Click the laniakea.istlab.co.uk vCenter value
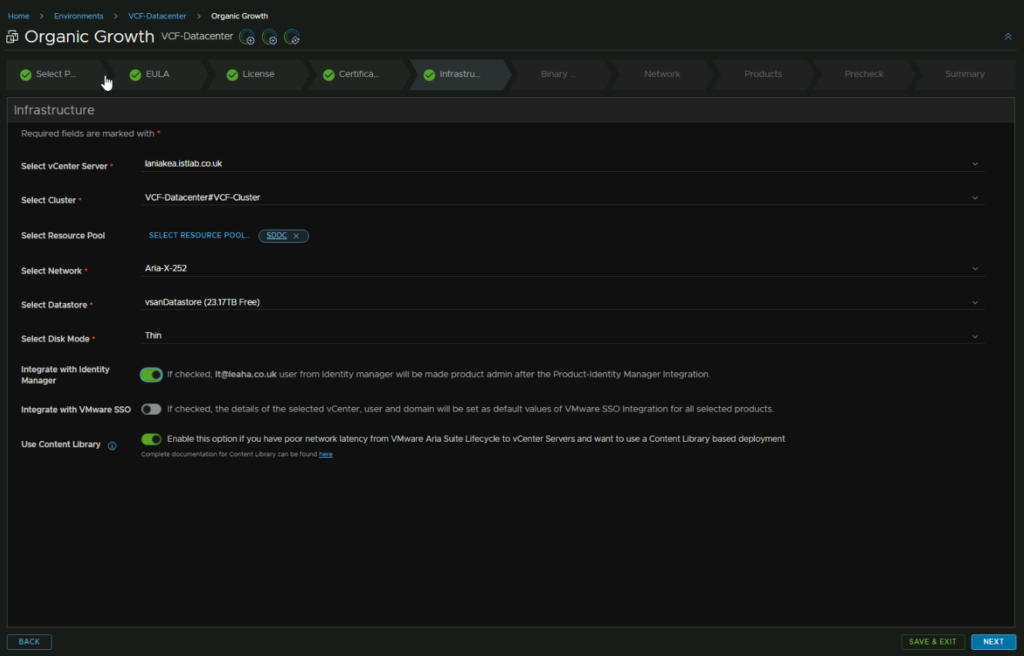The width and height of the screenshot is (1024, 656). (184, 163)
